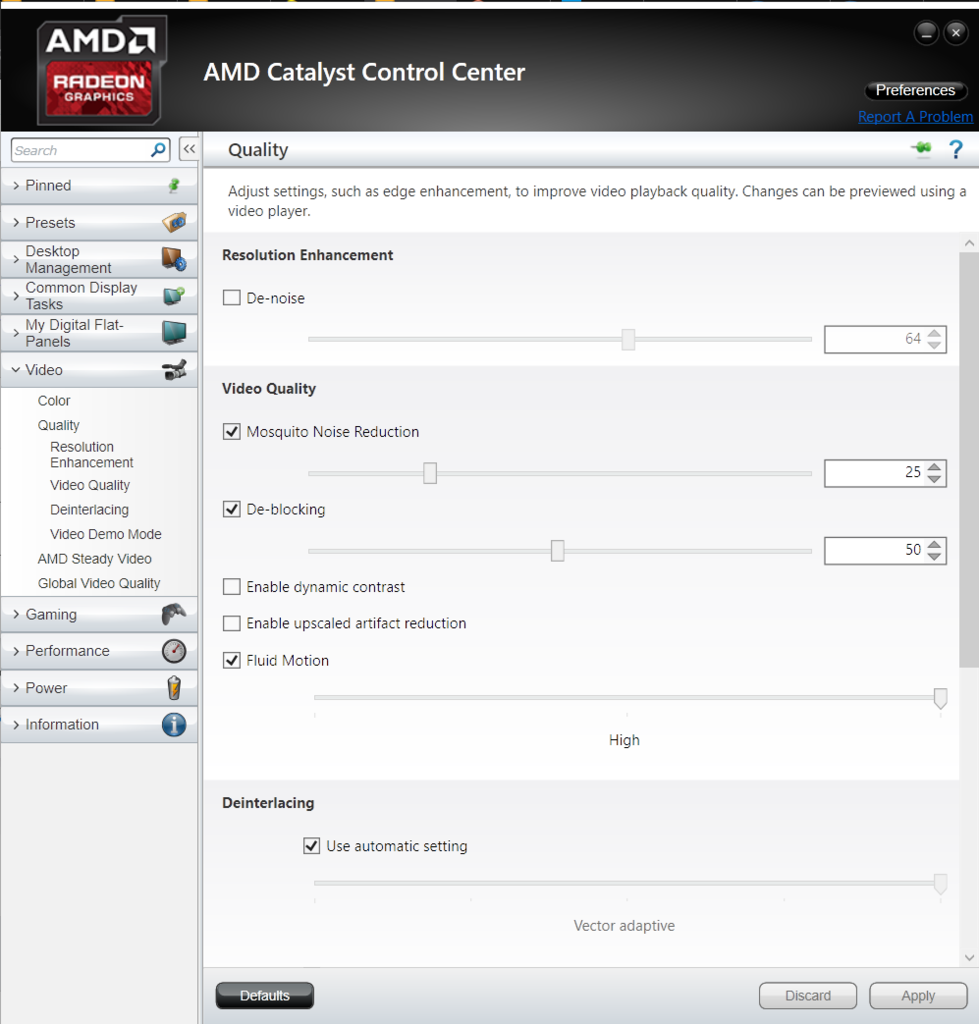This screenshot has height=1024, width=979.
Task: Select Quality in the Video tree
Action: 59,425
